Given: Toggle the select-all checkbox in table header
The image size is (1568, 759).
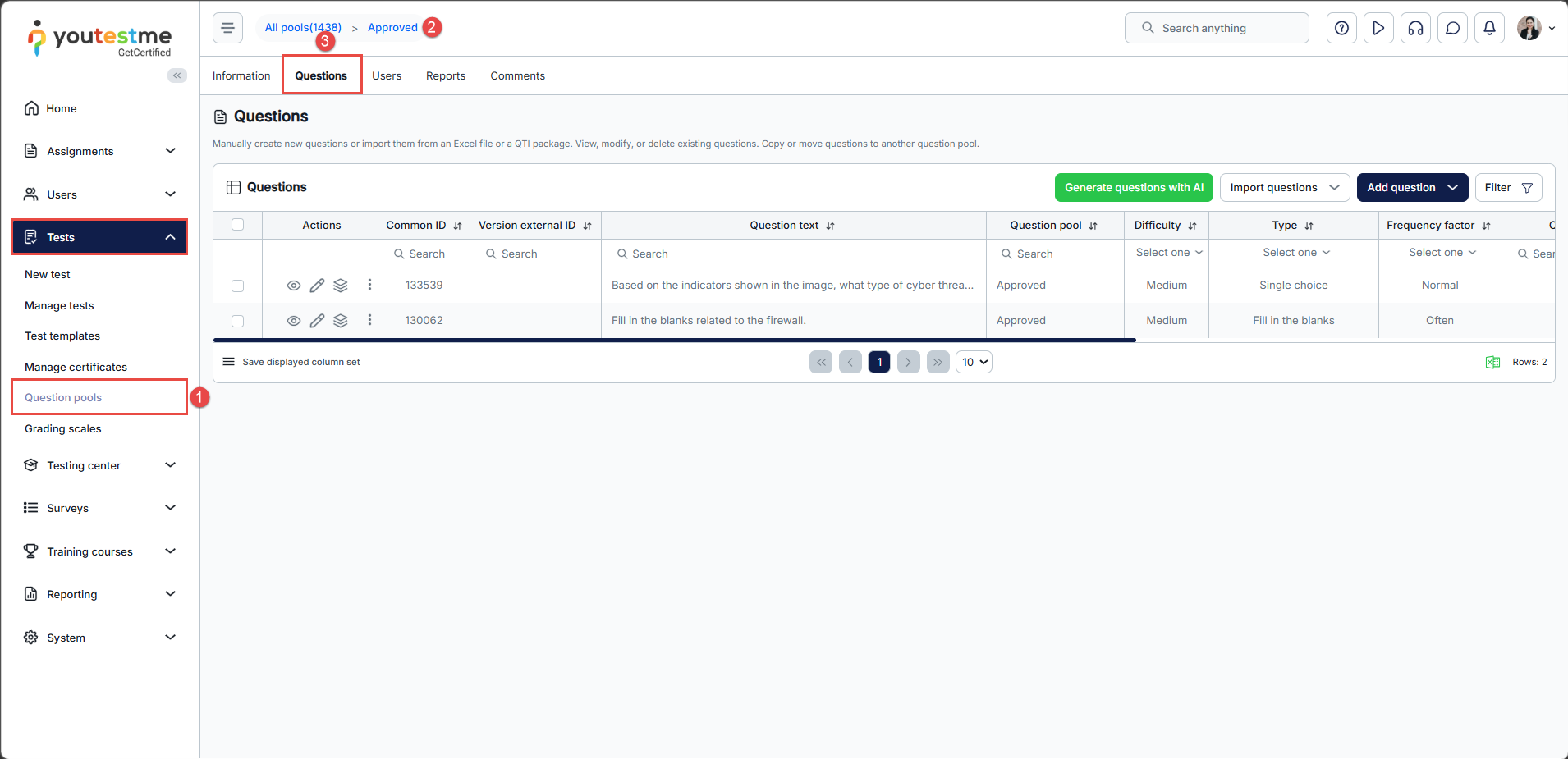Looking at the screenshot, I should pos(238,225).
